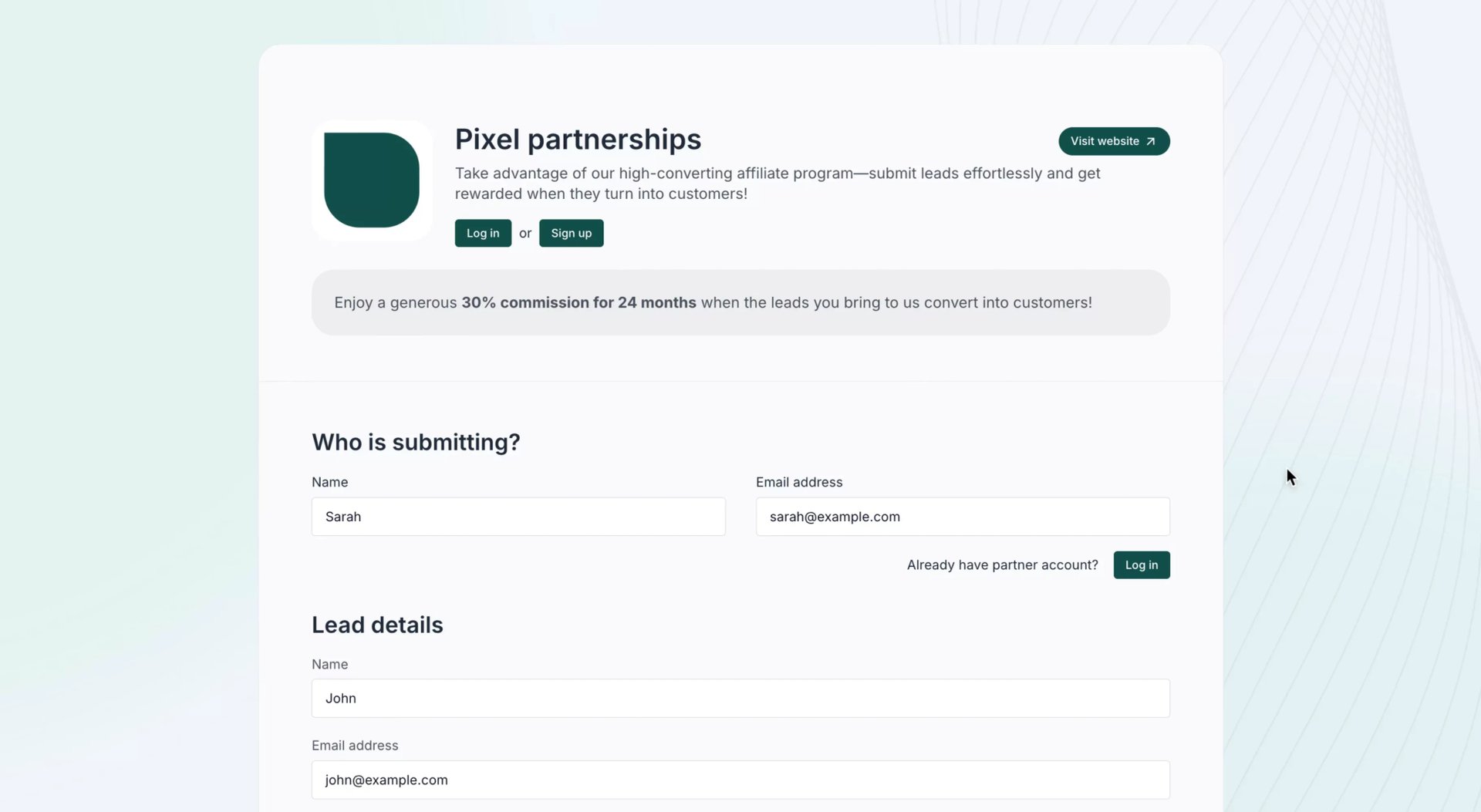
Task: Focus the lead Name field containing John
Action: coord(740,699)
